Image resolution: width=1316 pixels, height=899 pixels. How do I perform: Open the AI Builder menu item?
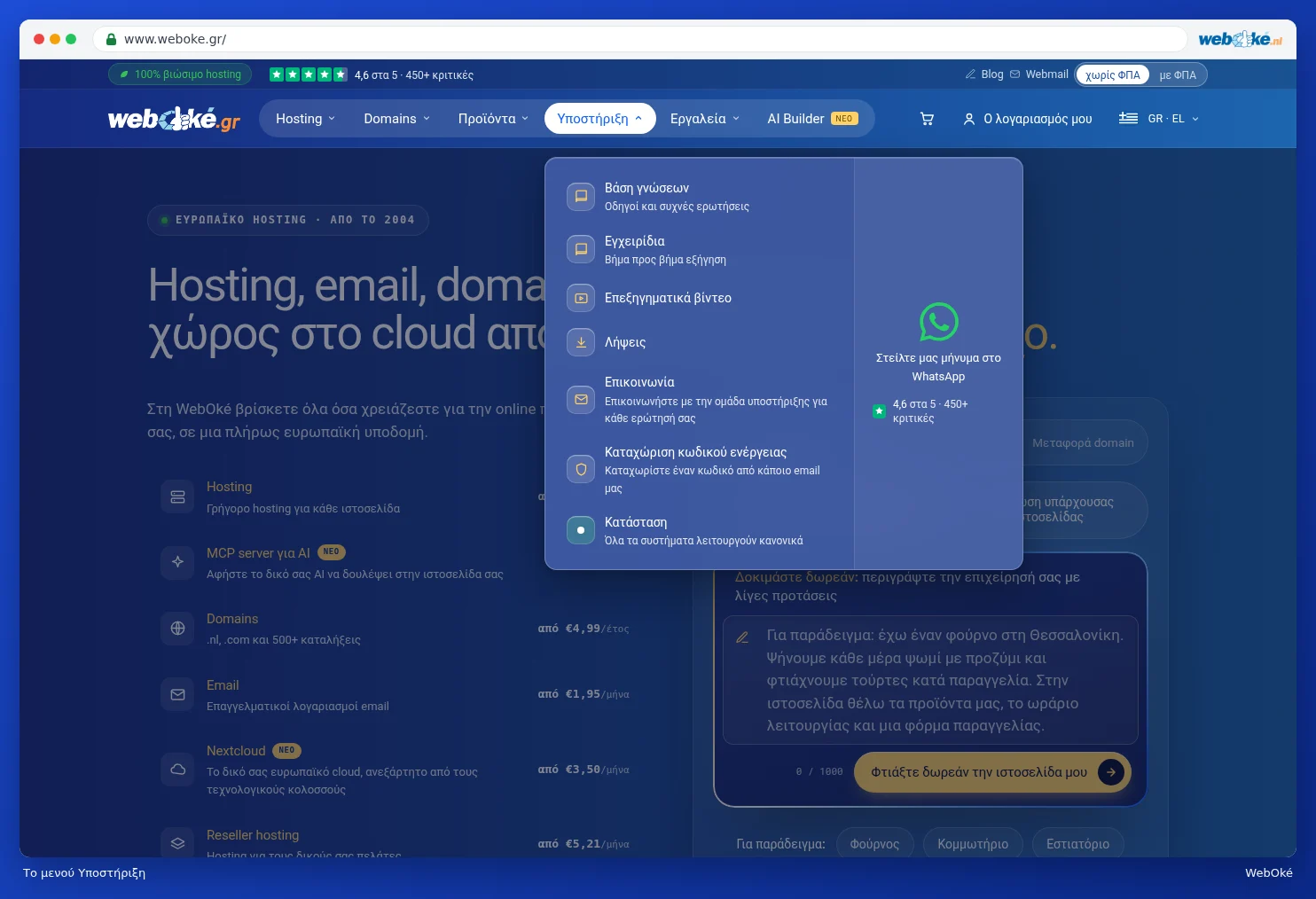pyautogui.click(x=812, y=119)
